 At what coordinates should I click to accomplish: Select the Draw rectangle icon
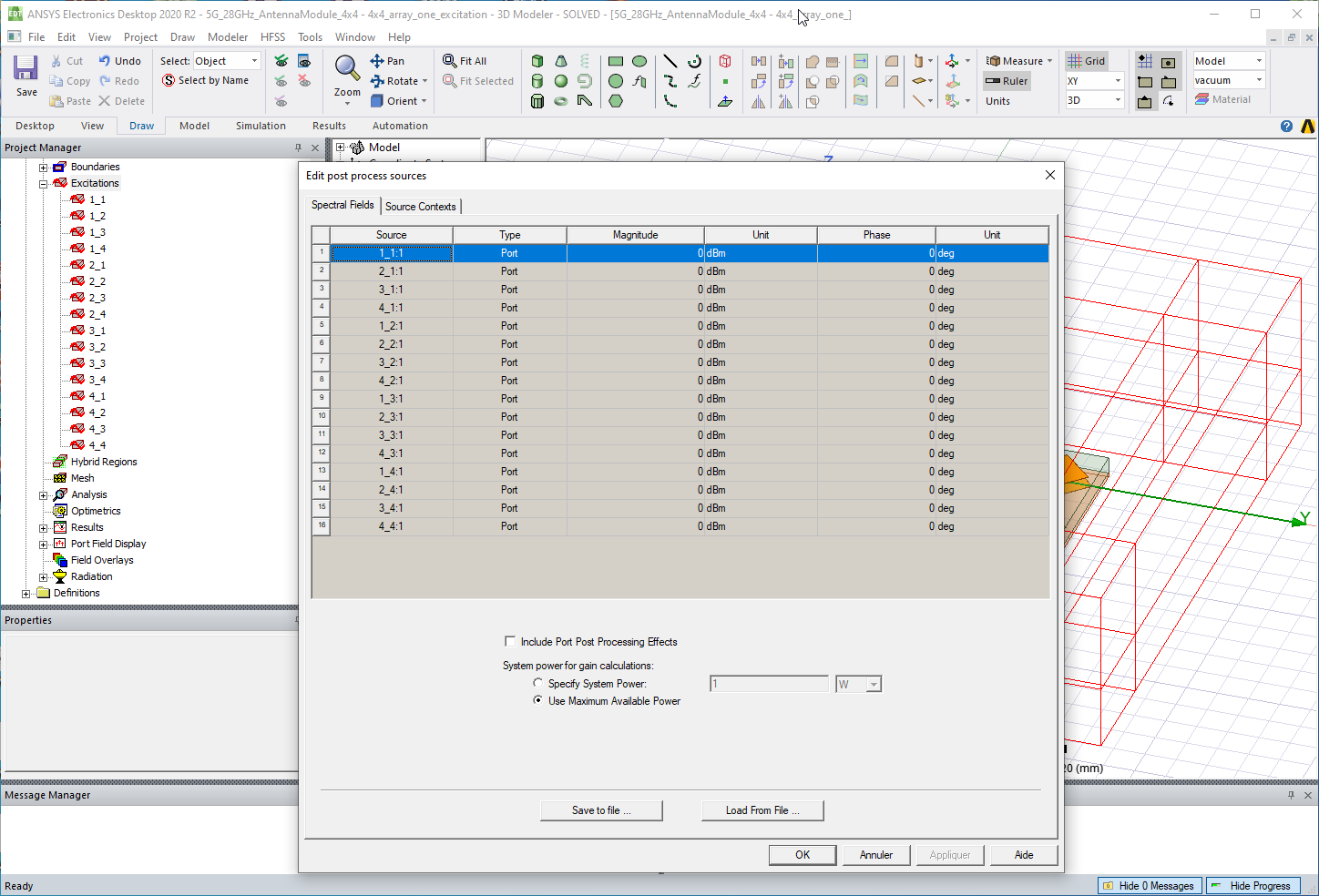[616, 61]
